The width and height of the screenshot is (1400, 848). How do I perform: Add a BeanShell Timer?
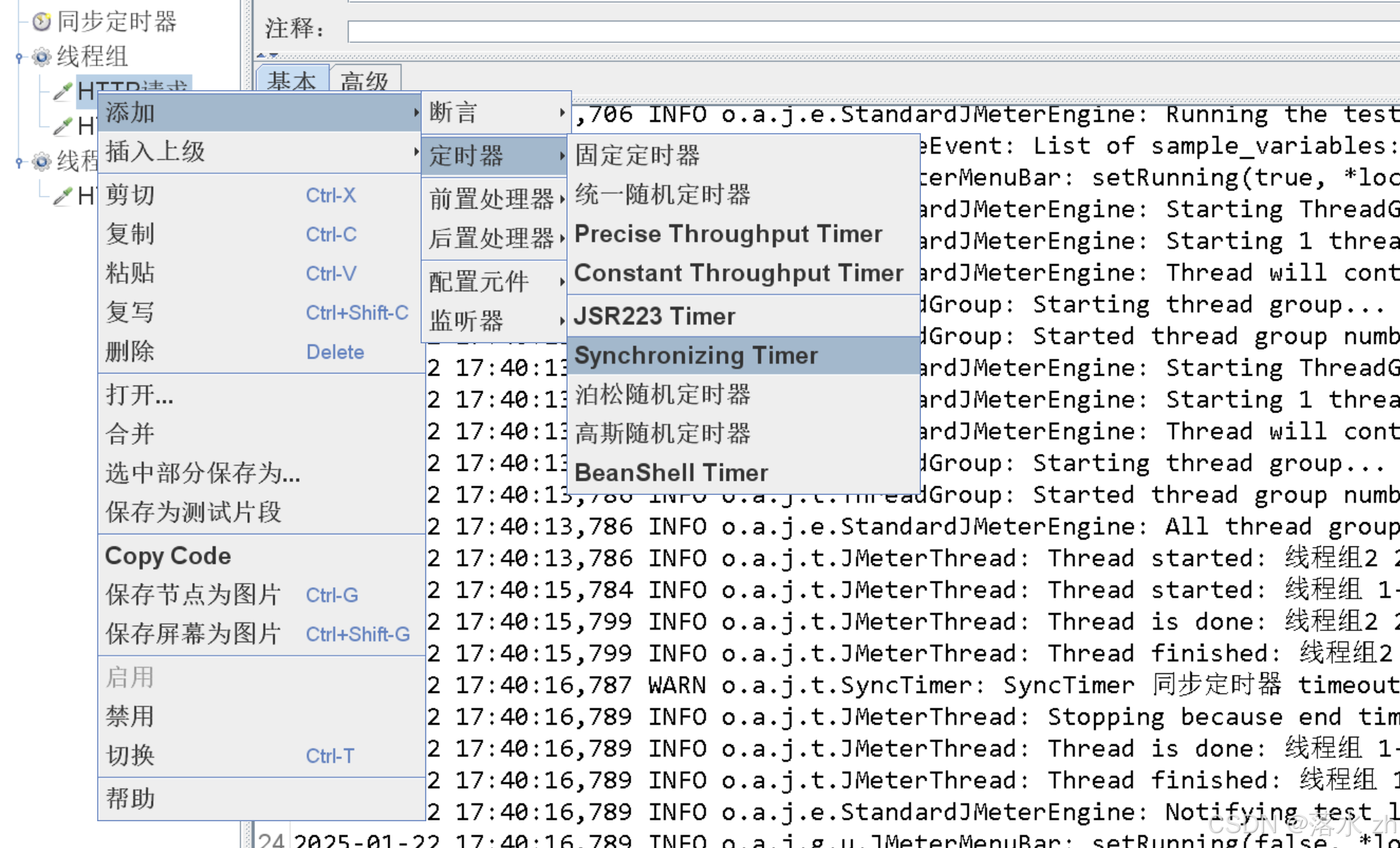743,473
